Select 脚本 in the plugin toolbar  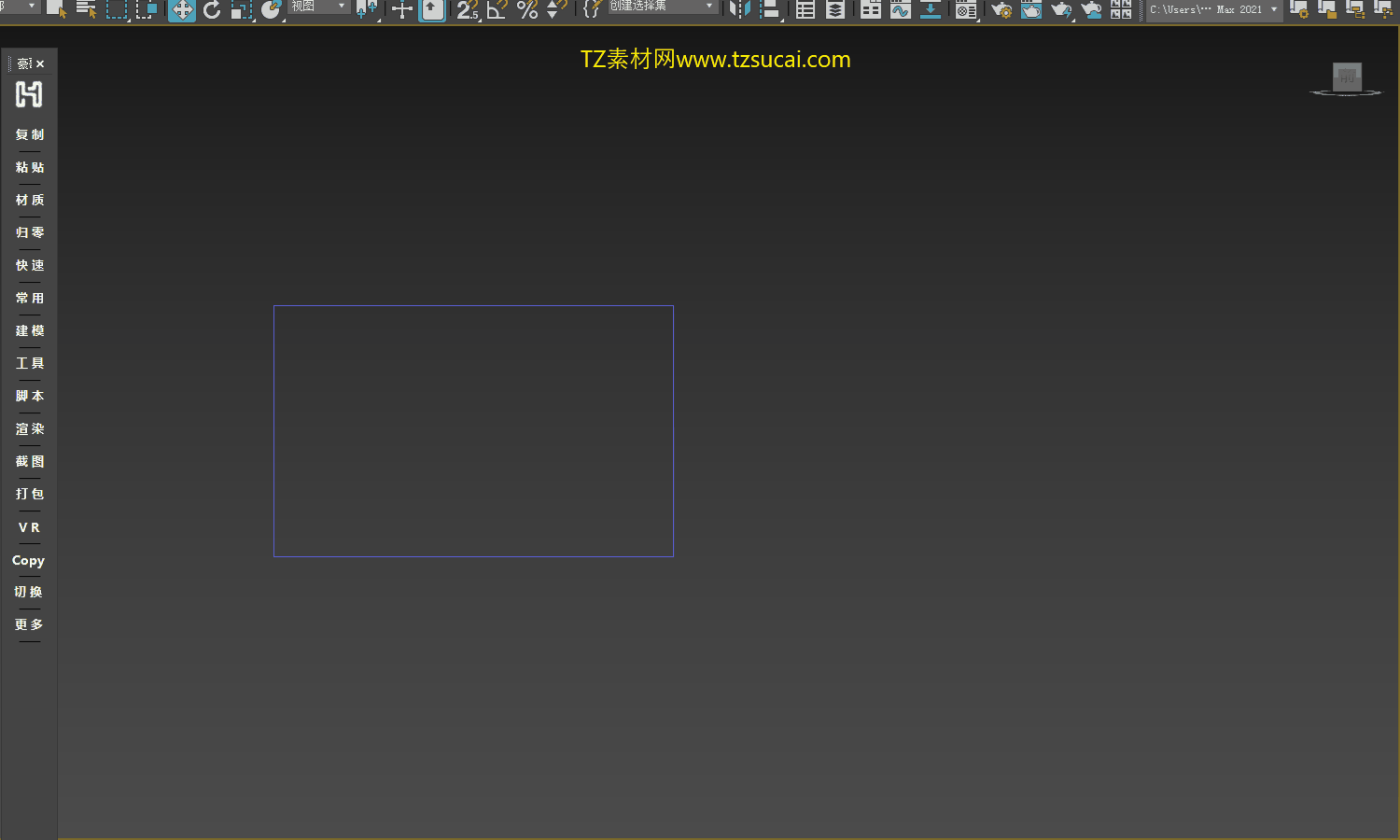pyautogui.click(x=30, y=396)
